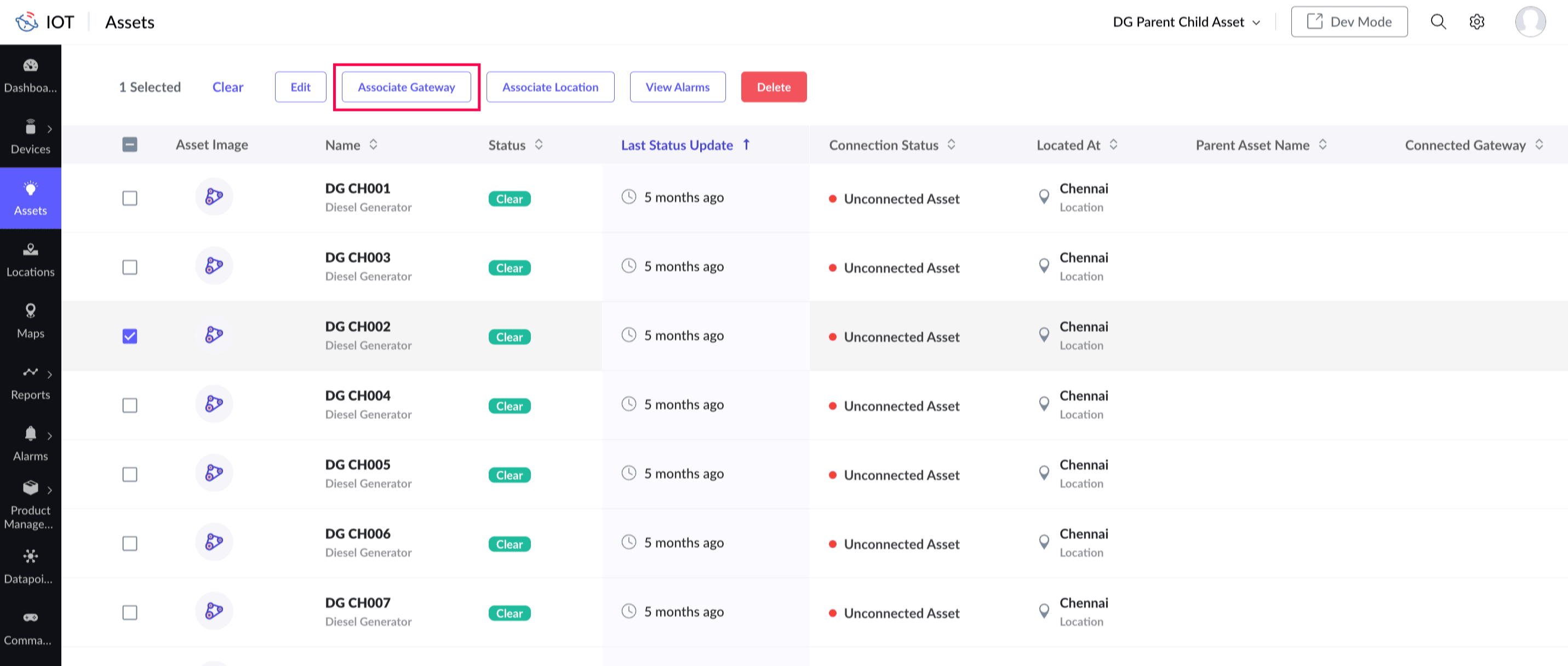This screenshot has height=666, width=1568.
Task: Click the user profile avatar
Action: (1530, 22)
